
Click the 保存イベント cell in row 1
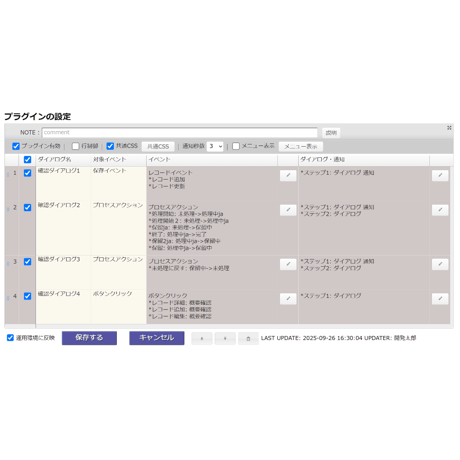tap(118, 184)
